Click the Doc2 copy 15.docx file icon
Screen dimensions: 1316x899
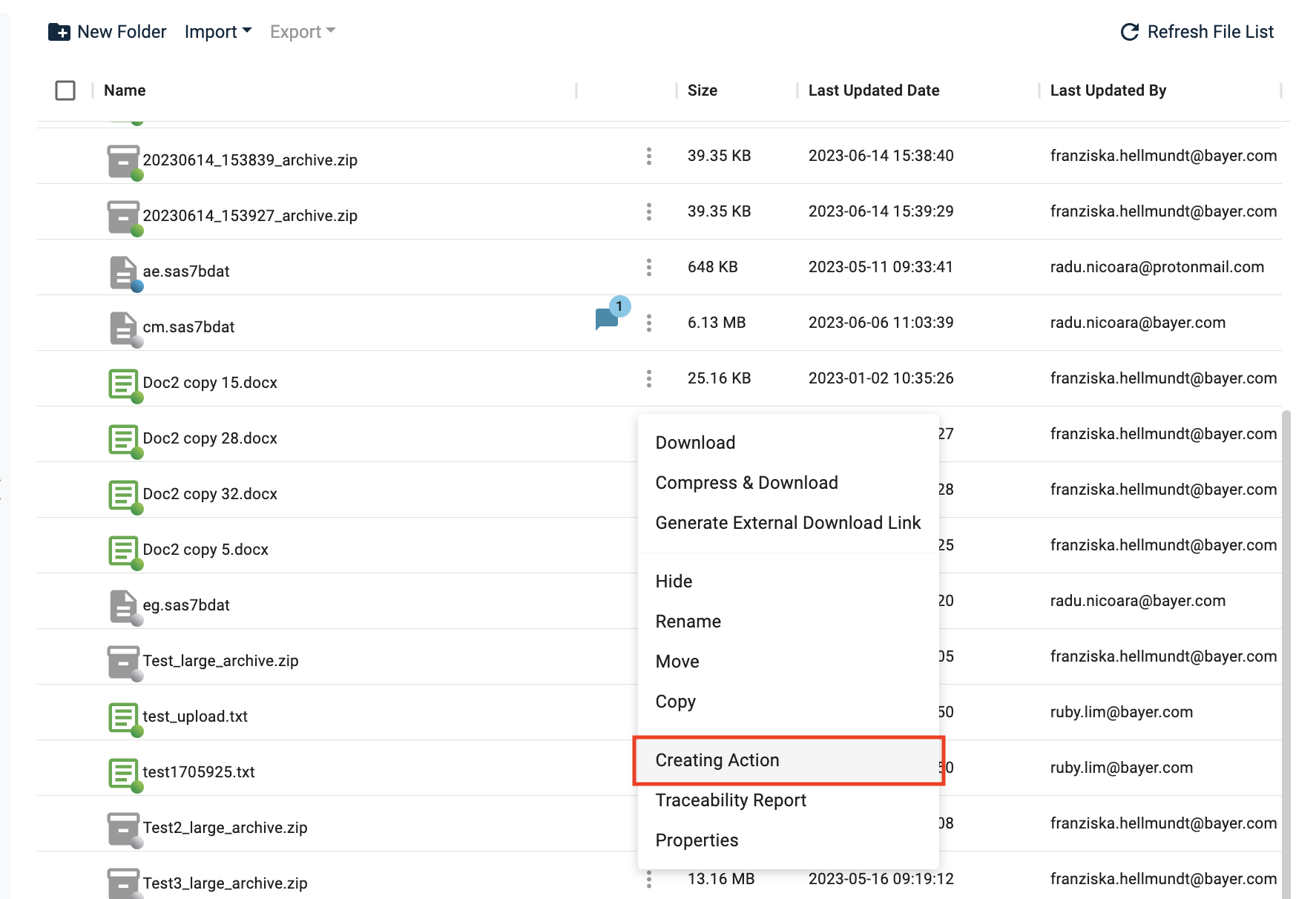(x=123, y=383)
